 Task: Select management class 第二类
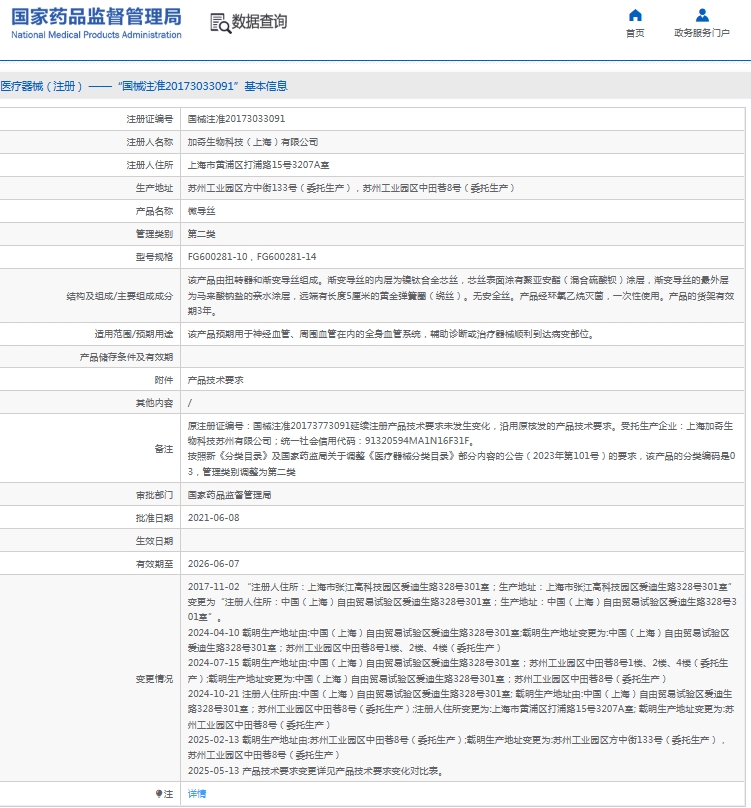click(x=202, y=234)
